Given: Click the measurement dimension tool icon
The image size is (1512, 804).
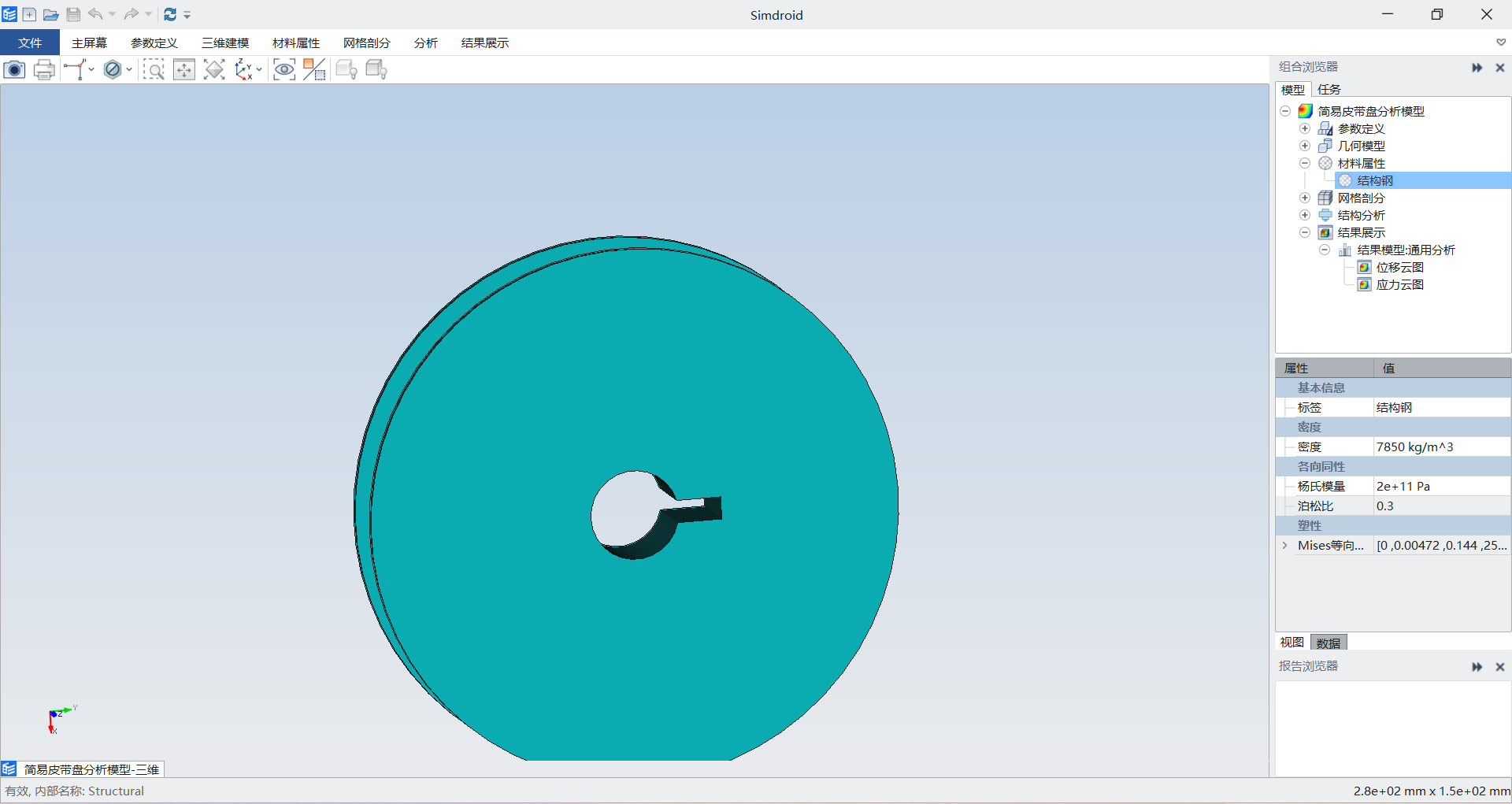Looking at the screenshot, I should tap(75, 70).
